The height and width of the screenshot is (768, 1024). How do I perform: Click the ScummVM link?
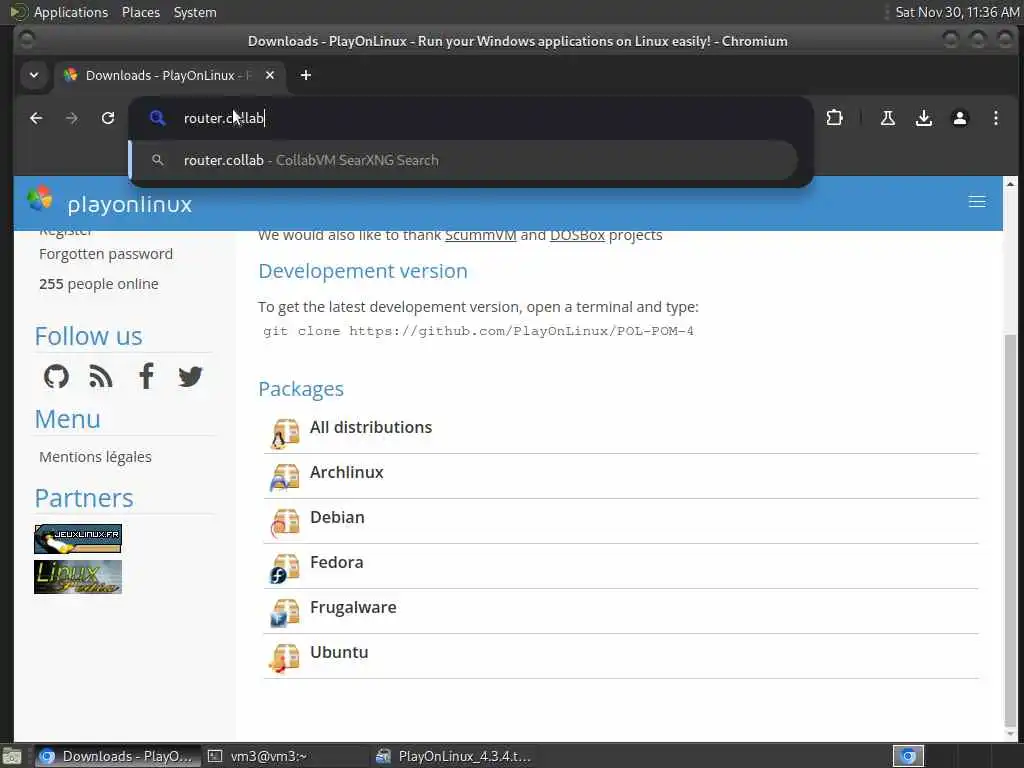click(x=480, y=236)
